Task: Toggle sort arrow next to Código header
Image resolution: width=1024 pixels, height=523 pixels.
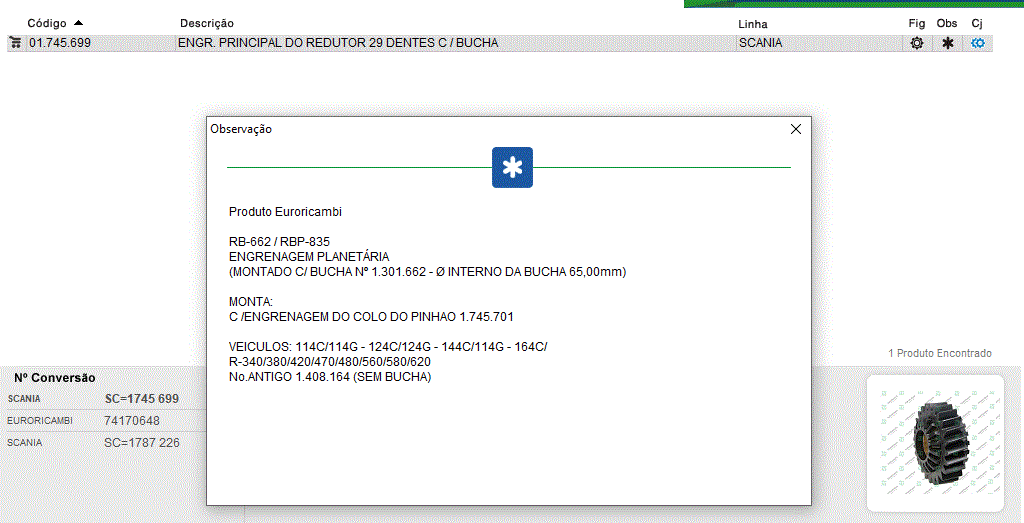Action: point(79,22)
